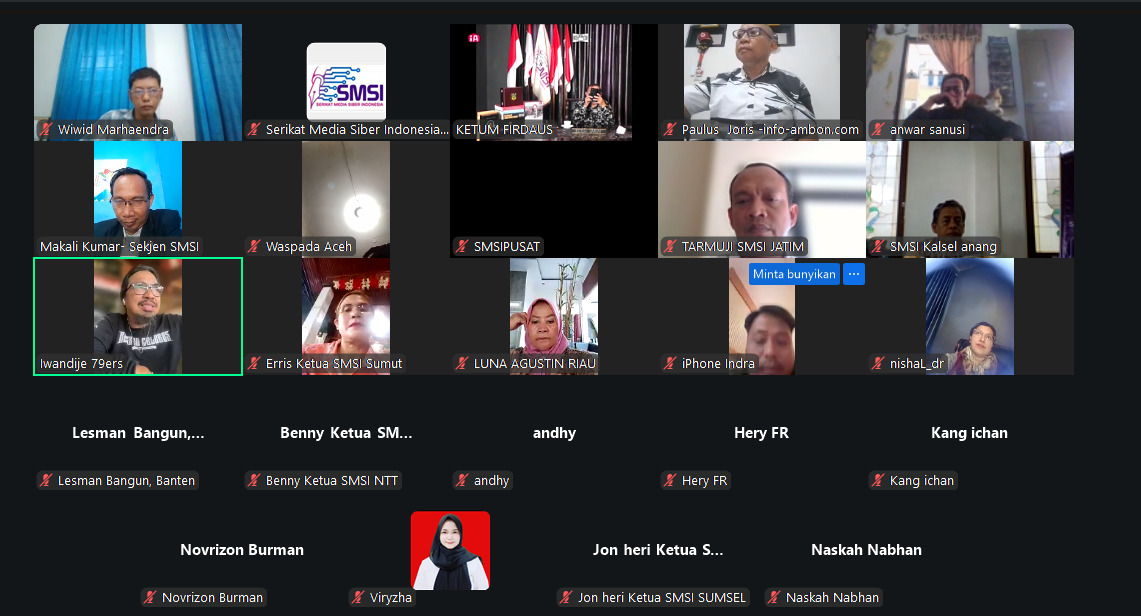1141x616 pixels.
Task: Click Viryzha's profile photo
Action: [x=450, y=549]
